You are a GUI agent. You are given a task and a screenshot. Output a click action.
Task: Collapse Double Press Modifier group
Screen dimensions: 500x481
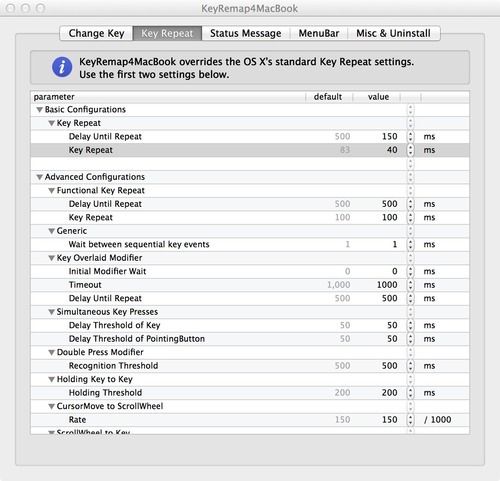(x=51, y=352)
